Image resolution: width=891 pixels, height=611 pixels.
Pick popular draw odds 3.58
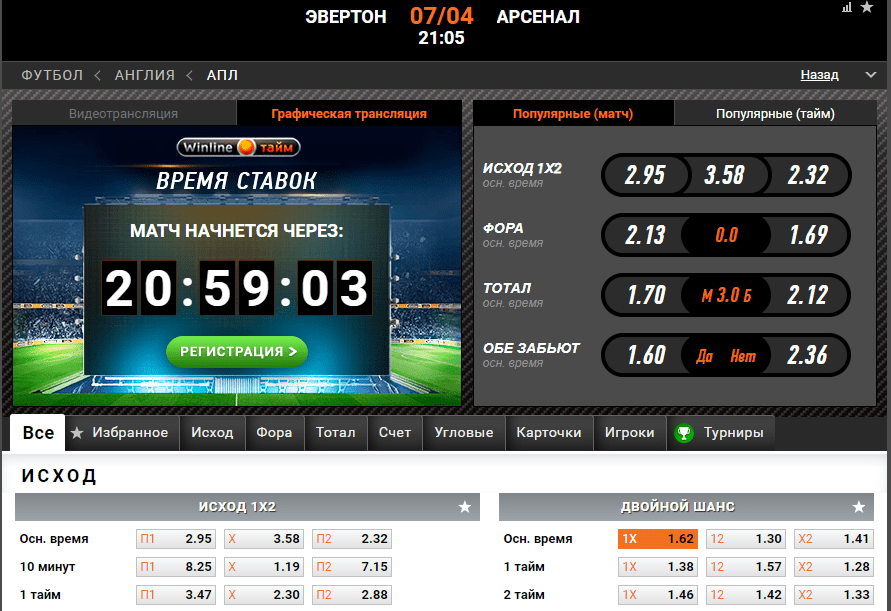[x=725, y=175]
